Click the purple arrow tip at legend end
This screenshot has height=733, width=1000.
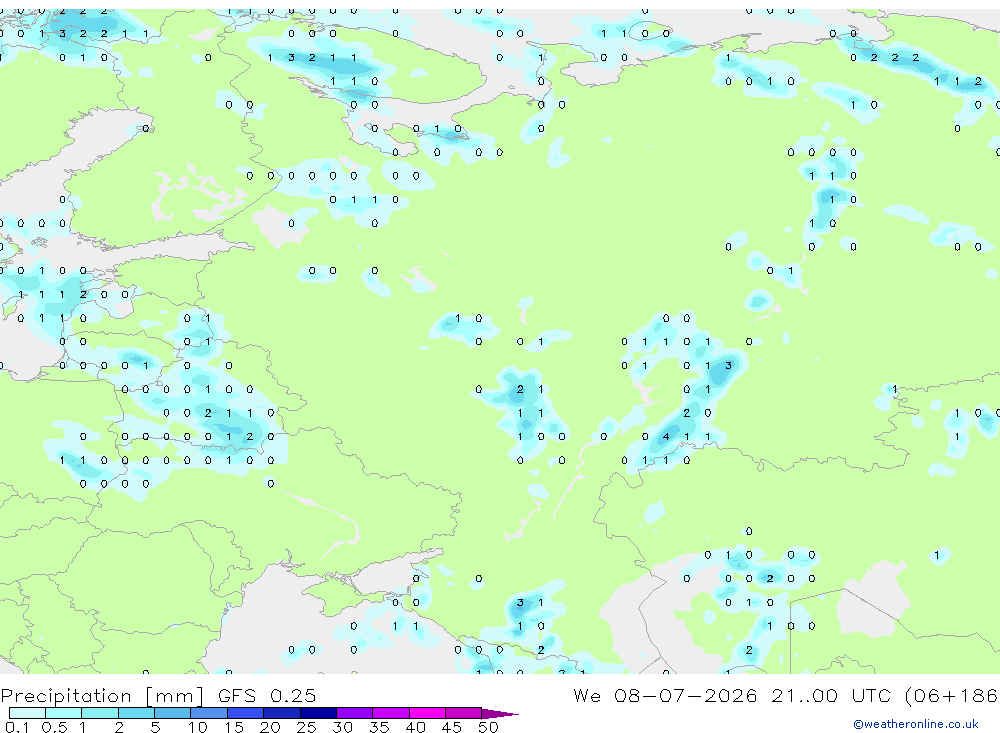pos(500,714)
